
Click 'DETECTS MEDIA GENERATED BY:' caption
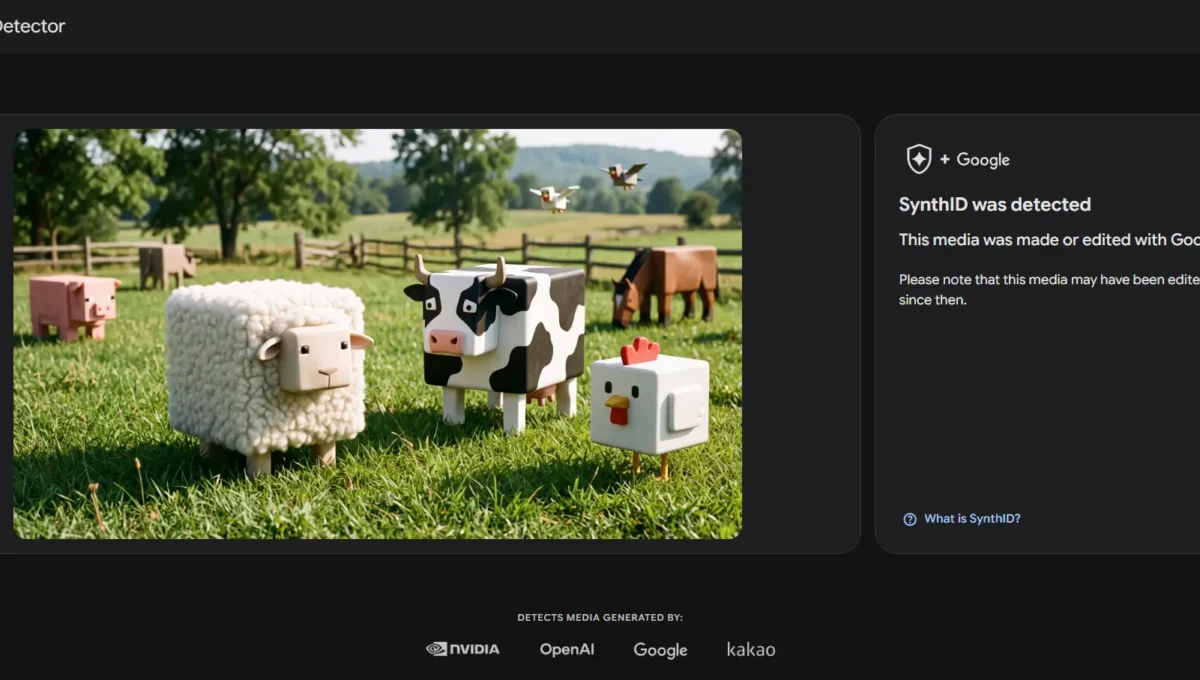(x=600, y=618)
